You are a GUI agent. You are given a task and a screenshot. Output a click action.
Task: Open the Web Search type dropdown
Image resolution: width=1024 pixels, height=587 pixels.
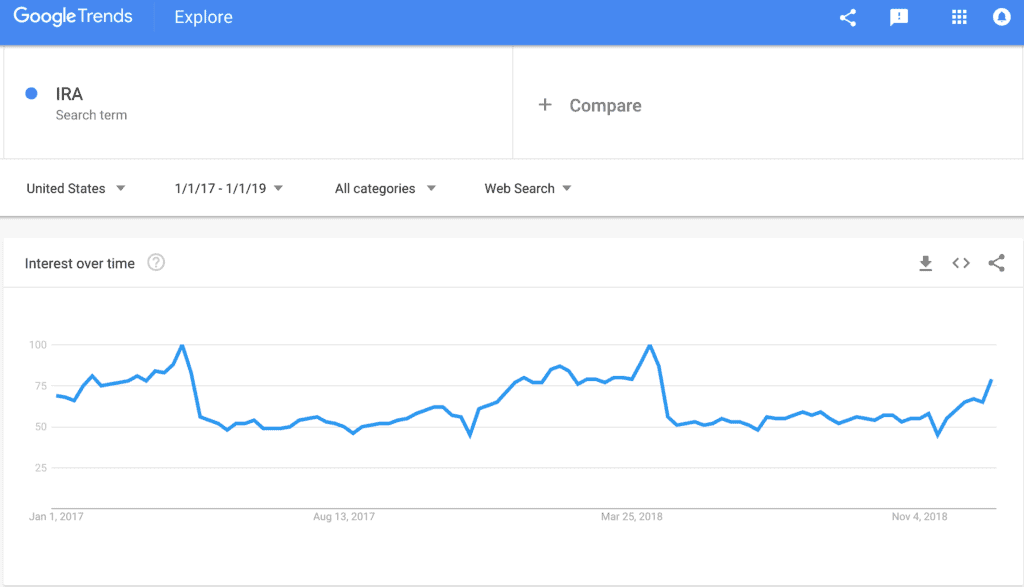pyautogui.click(x=528, y=188)
